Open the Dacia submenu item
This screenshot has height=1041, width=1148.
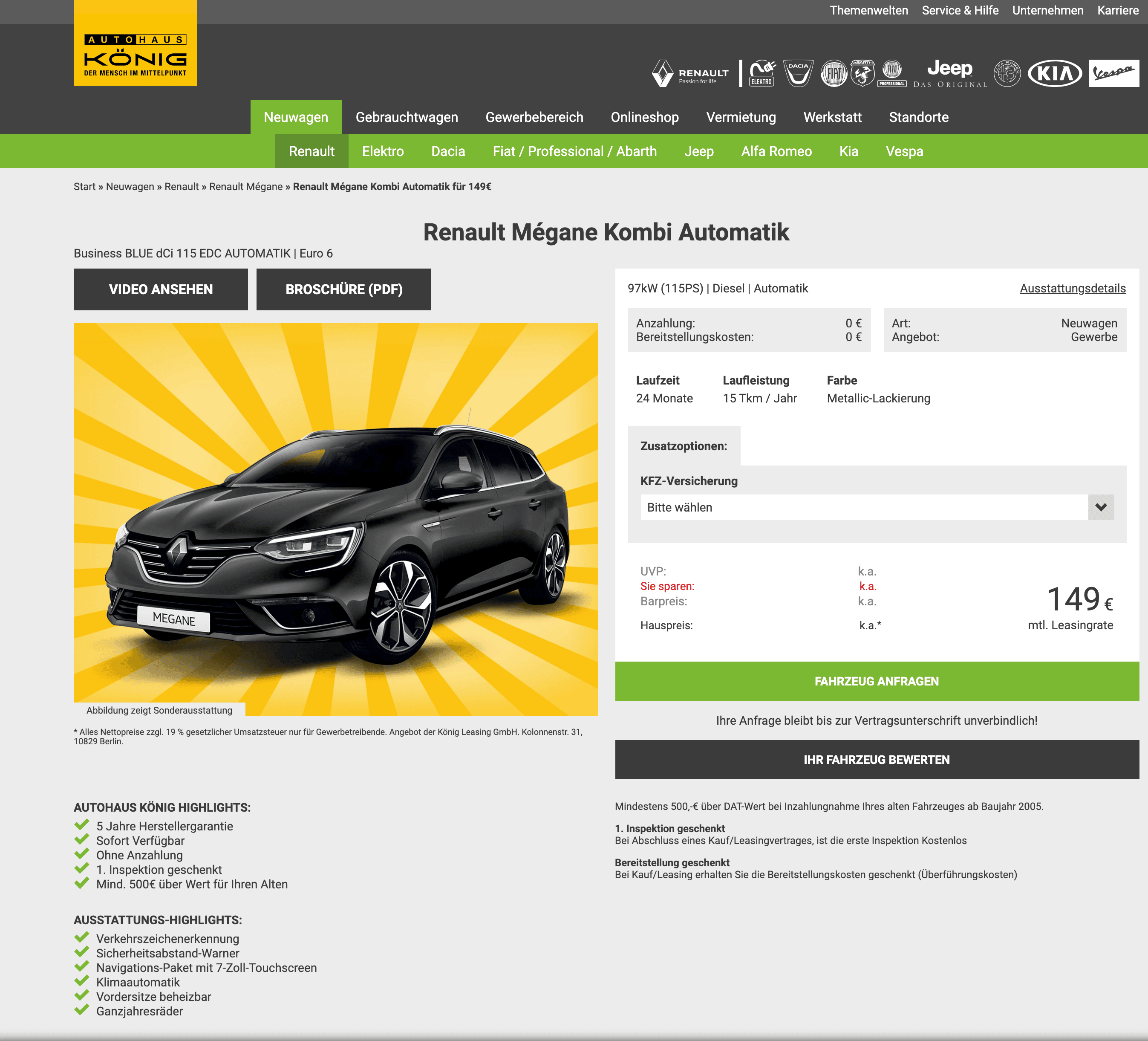[x=448, y=151]
